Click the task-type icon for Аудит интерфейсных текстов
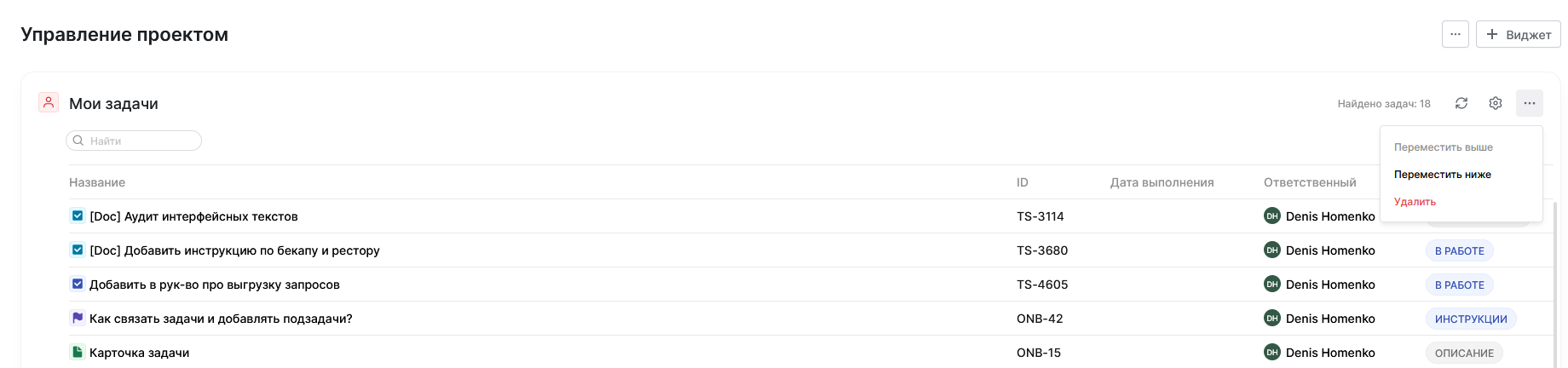 (78, 216)
